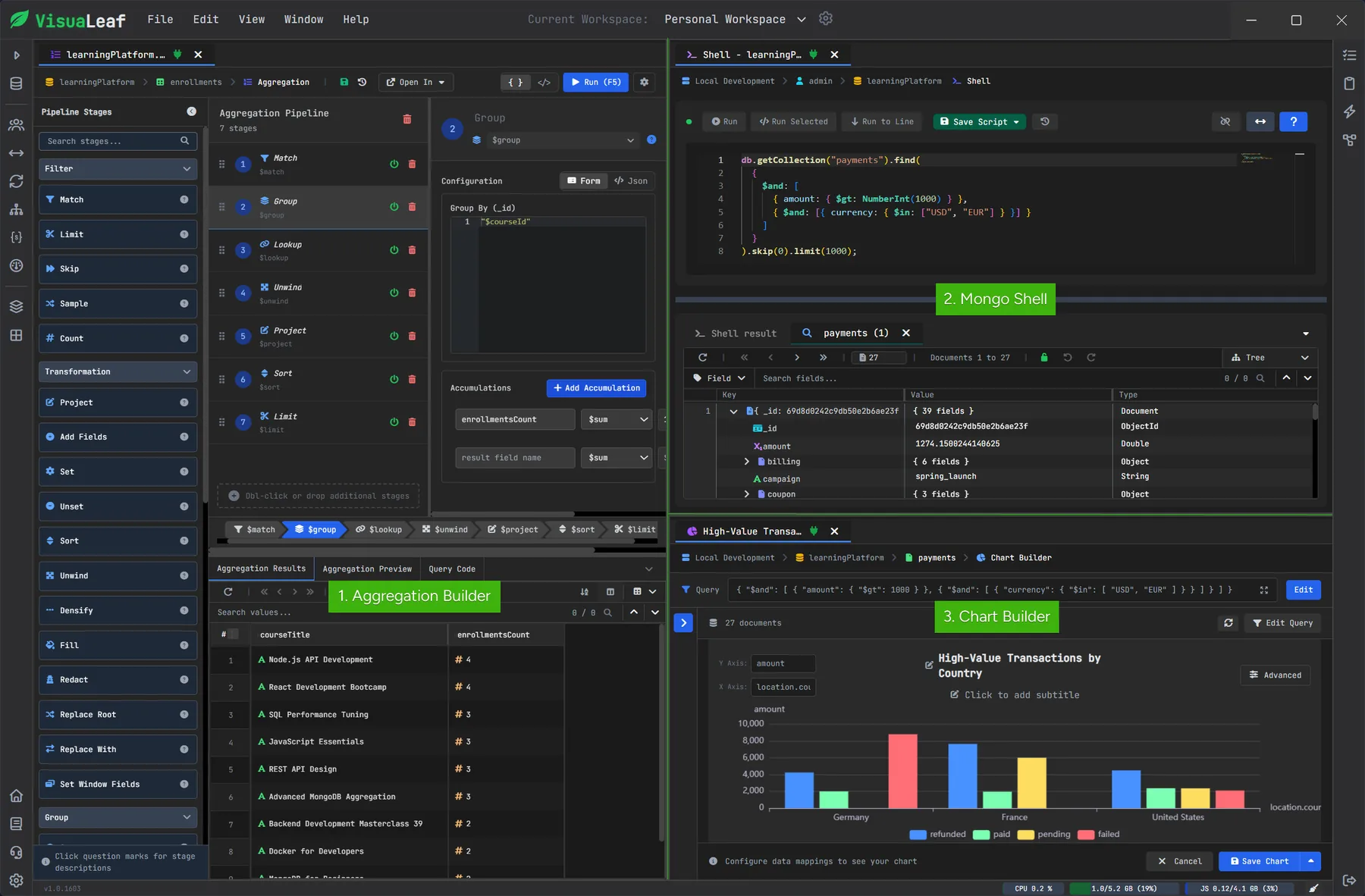The height and width of the screenshot is (896, 1365).
Task: Refresh the payments result documents
Action: click(x=702, y=357)
